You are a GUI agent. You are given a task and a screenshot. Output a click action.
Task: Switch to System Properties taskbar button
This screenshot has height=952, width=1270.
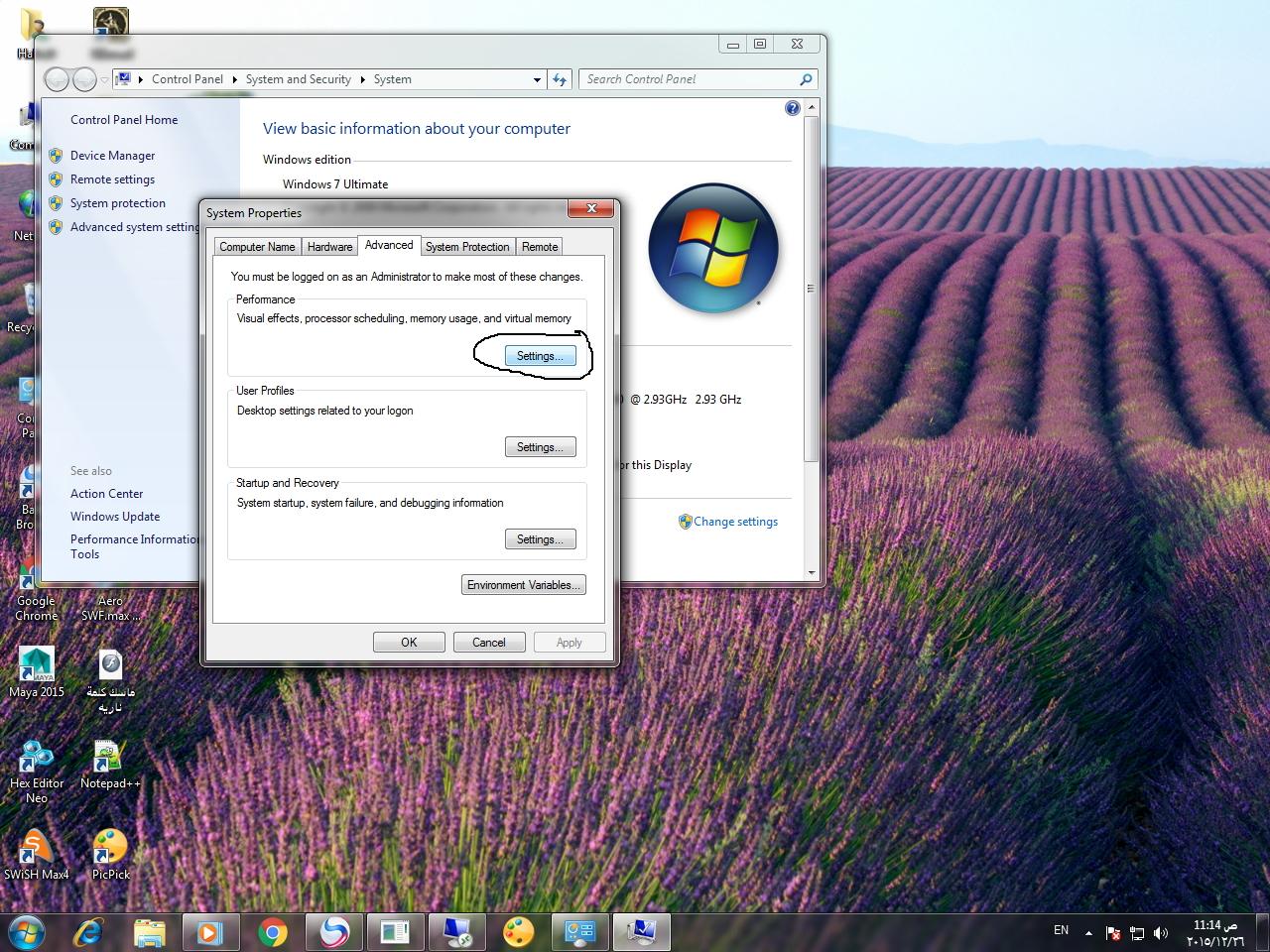tap(641, 932)
